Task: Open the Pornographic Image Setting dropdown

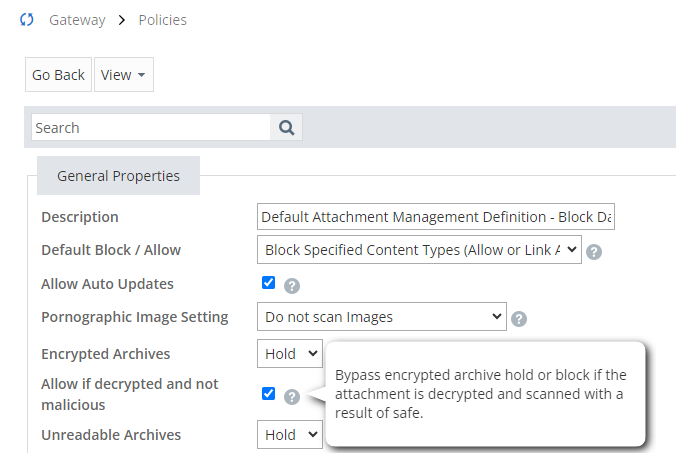Action: pyautogui.click(x=381, y=317)
